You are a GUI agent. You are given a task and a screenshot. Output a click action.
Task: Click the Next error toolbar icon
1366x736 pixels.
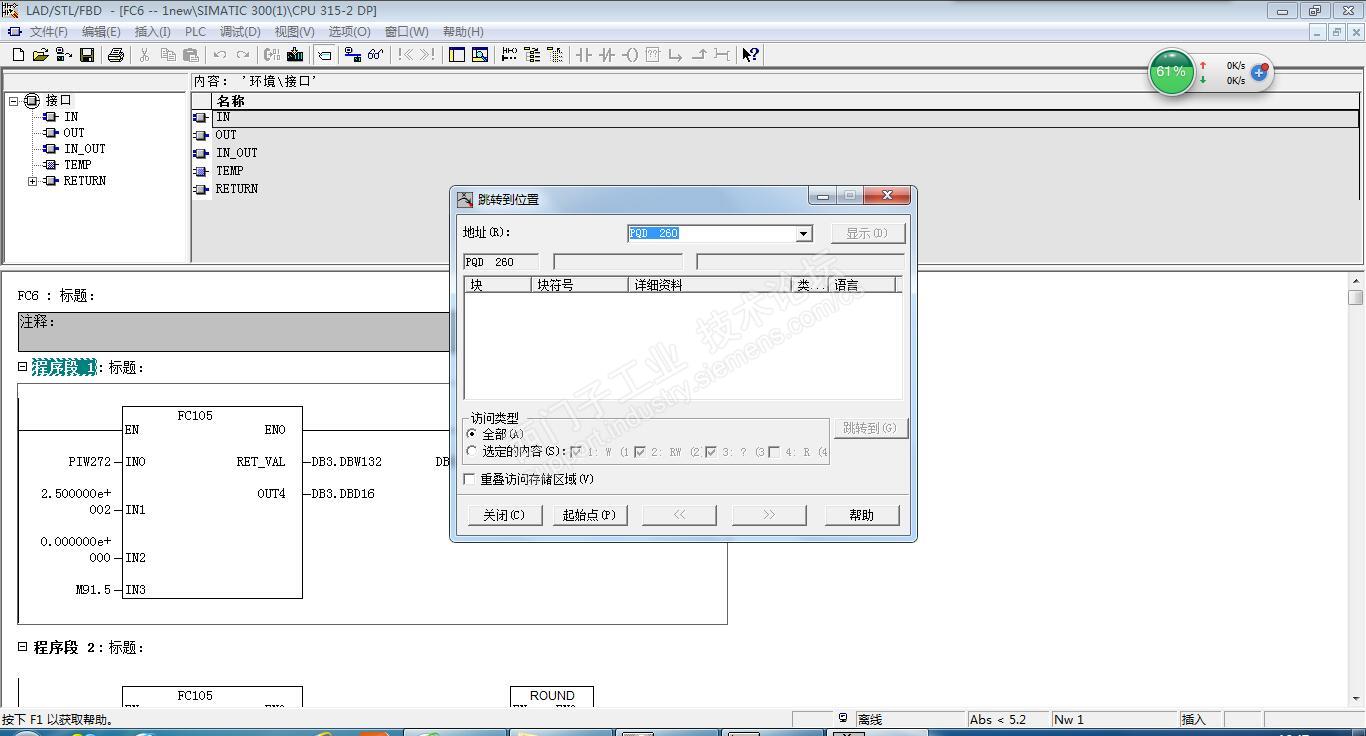tap(428, 55)
